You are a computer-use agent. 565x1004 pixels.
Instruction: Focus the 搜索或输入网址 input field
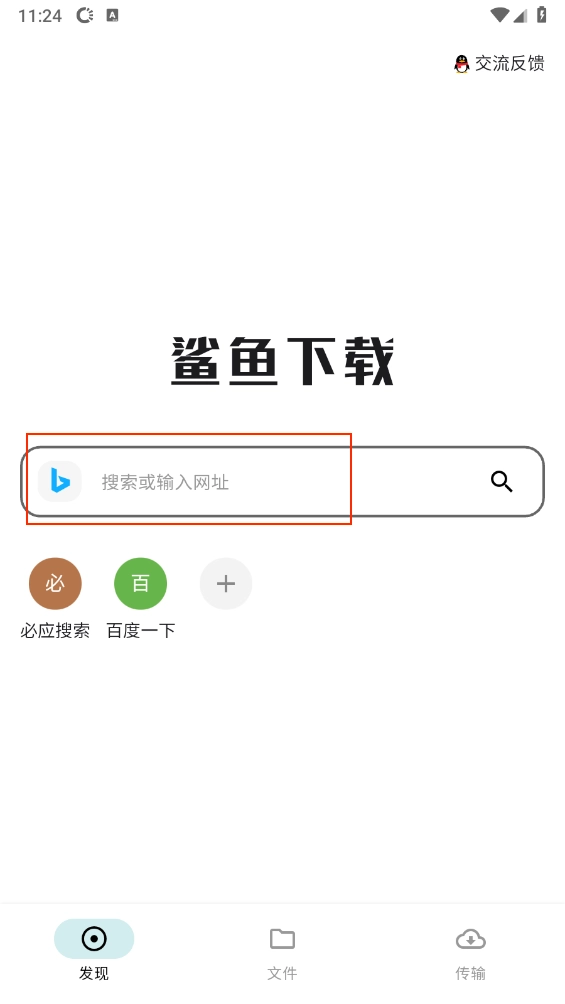[282, 482]
